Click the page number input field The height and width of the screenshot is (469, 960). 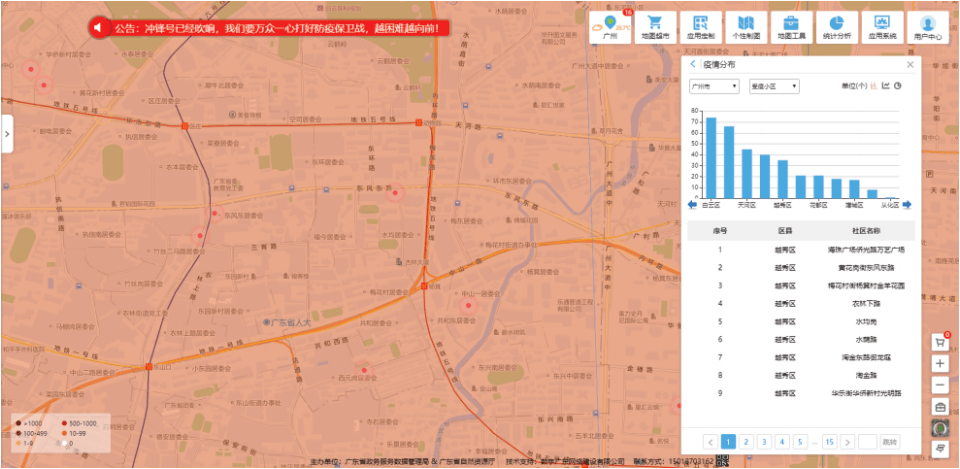tap(867, 441)
